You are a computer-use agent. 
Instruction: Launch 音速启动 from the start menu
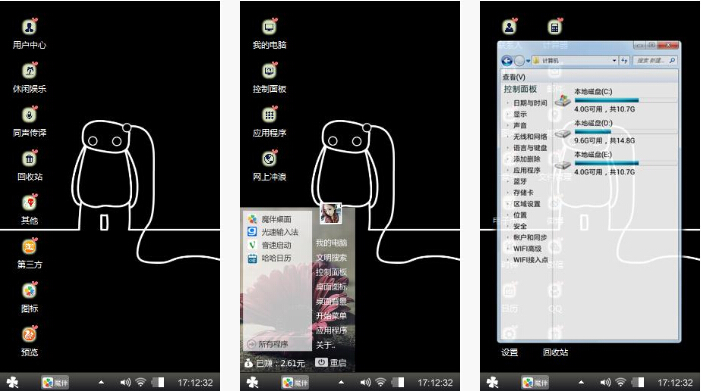tap(270, 245)
